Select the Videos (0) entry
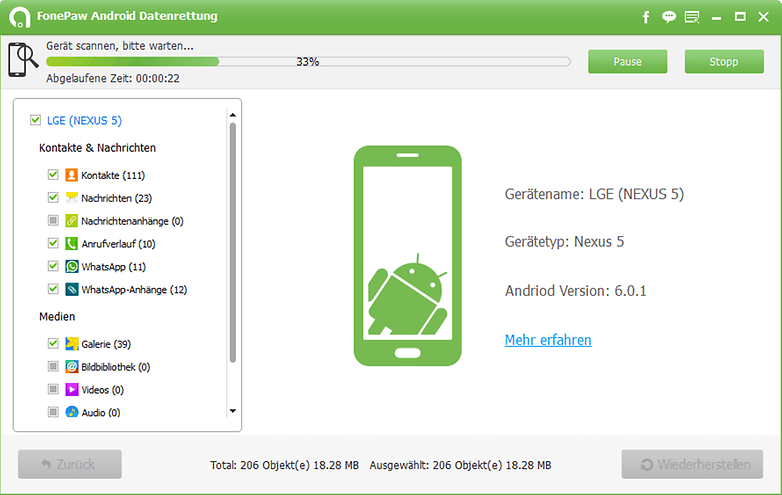 coord(103,390)
